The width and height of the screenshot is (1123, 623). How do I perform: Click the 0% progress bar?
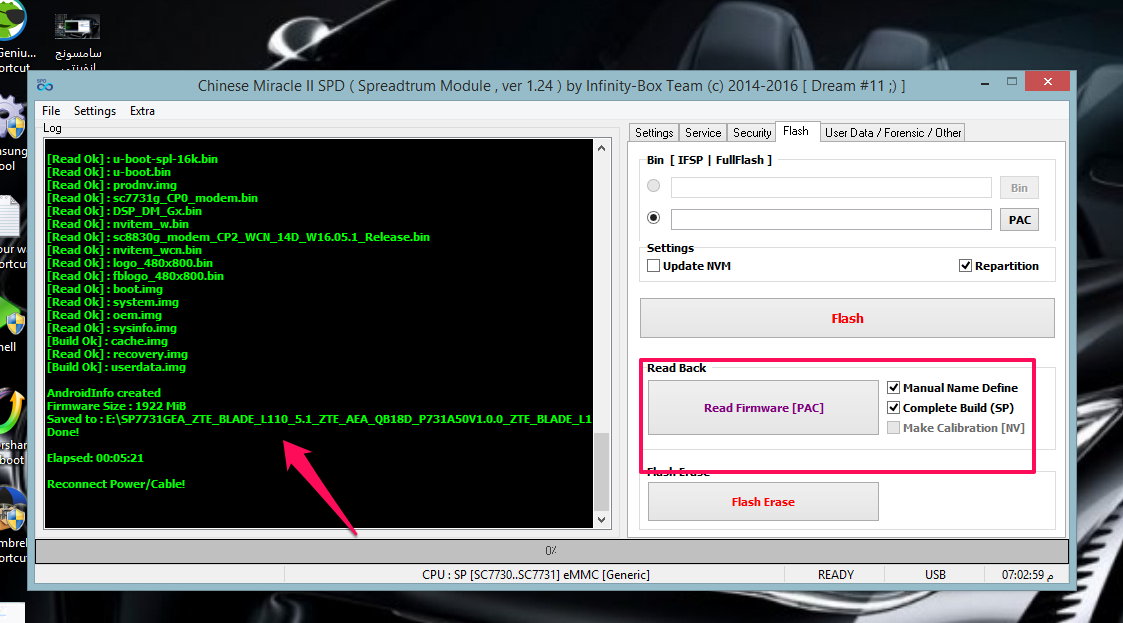point(551,551)
